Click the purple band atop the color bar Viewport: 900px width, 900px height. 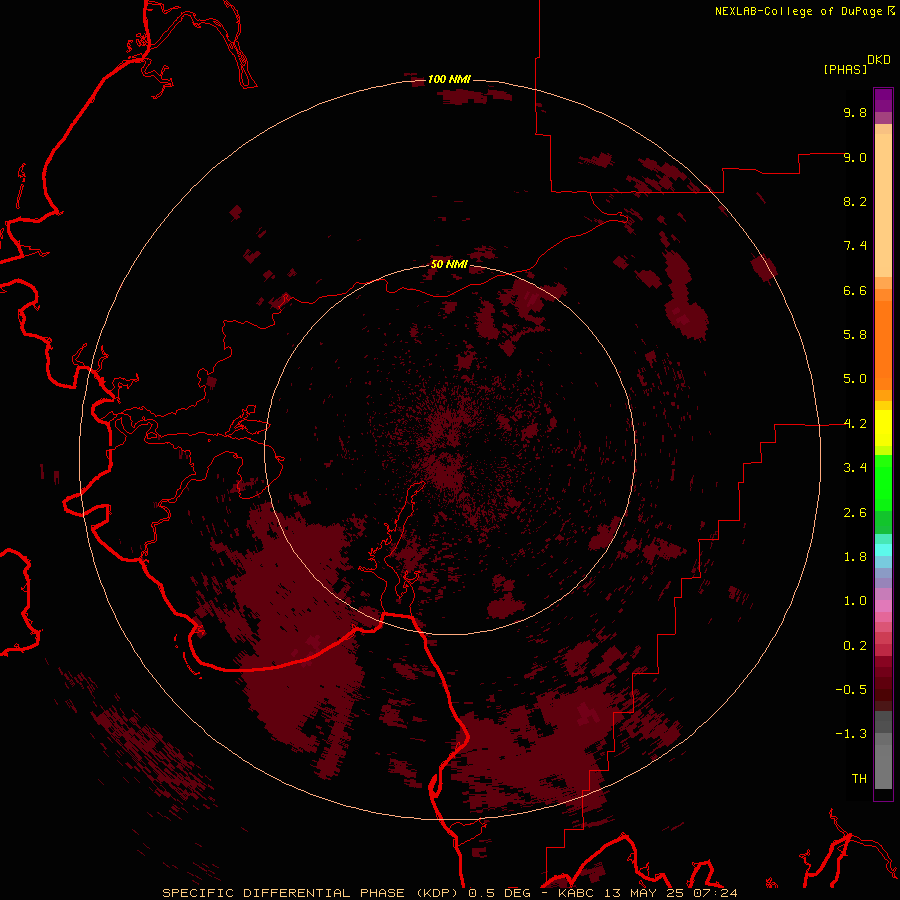pyautogui.click(x=883, y=100)
